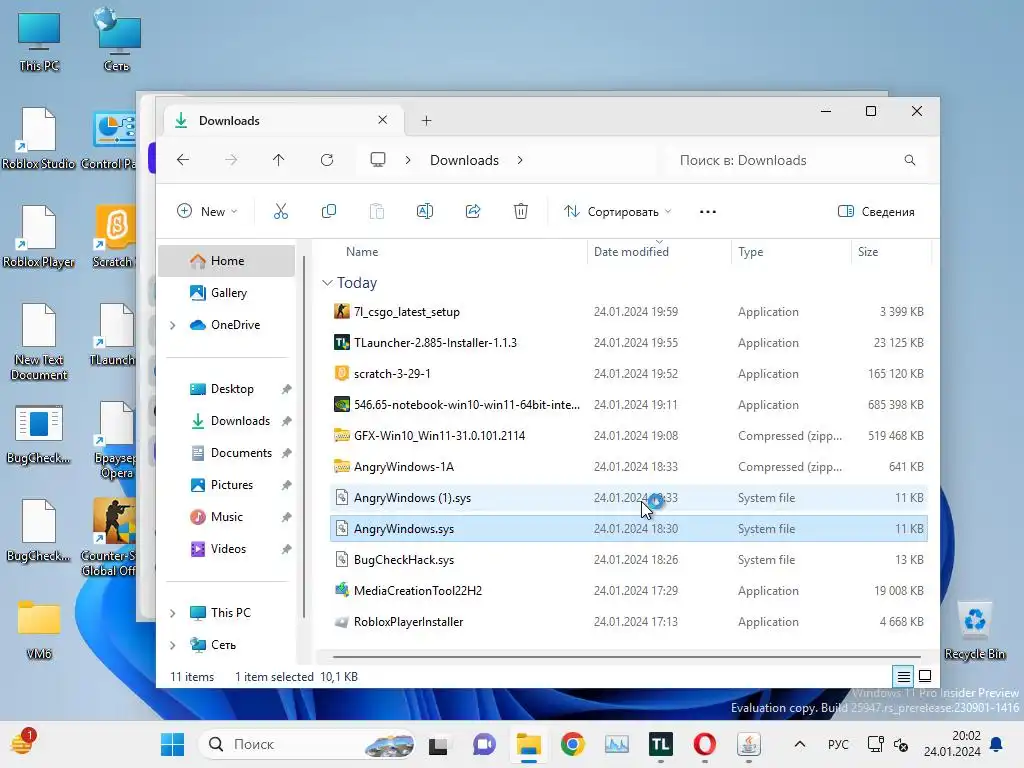Open Google Chrome from the taskbar
Screen dimensions: 1024x768
click(573, 744)
